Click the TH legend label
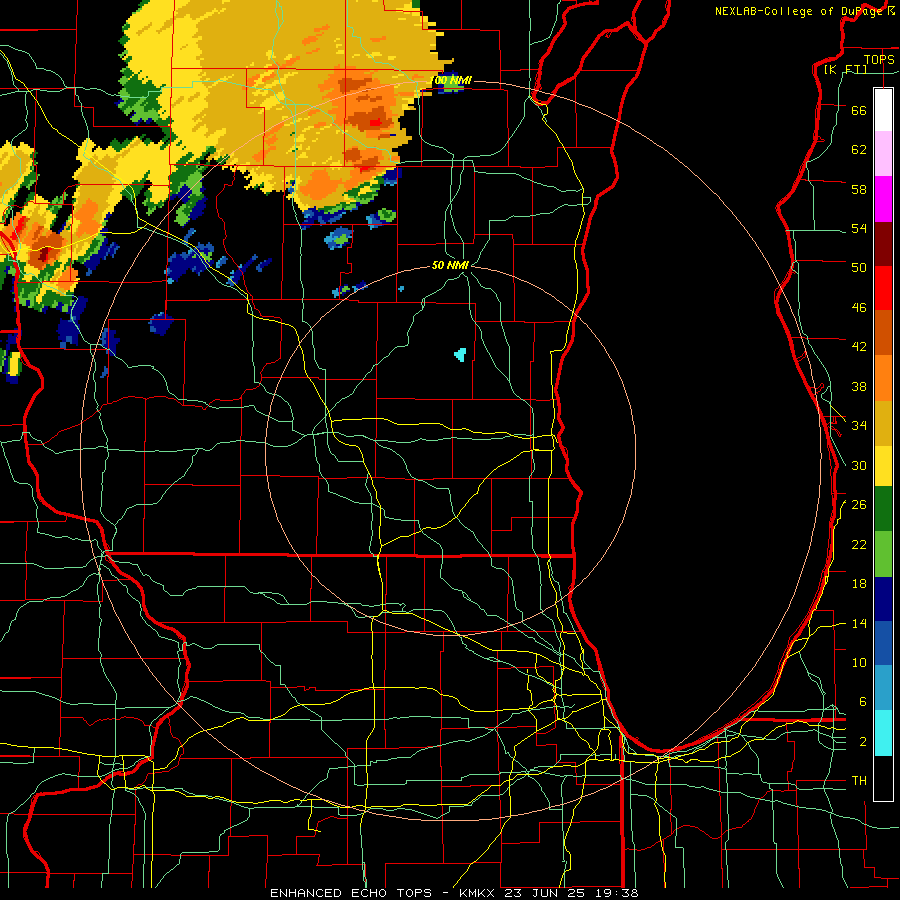 pos(859,781)
